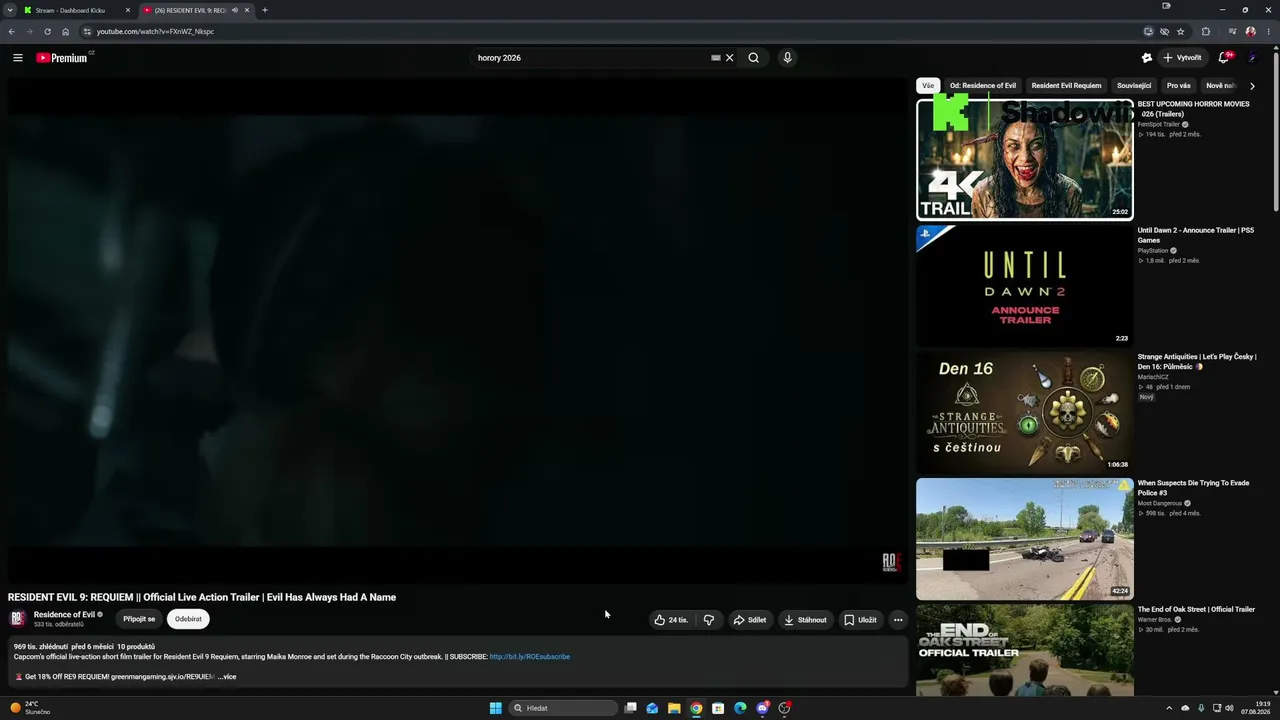
Task: Select the Vše filter chip
Action: 928,86
